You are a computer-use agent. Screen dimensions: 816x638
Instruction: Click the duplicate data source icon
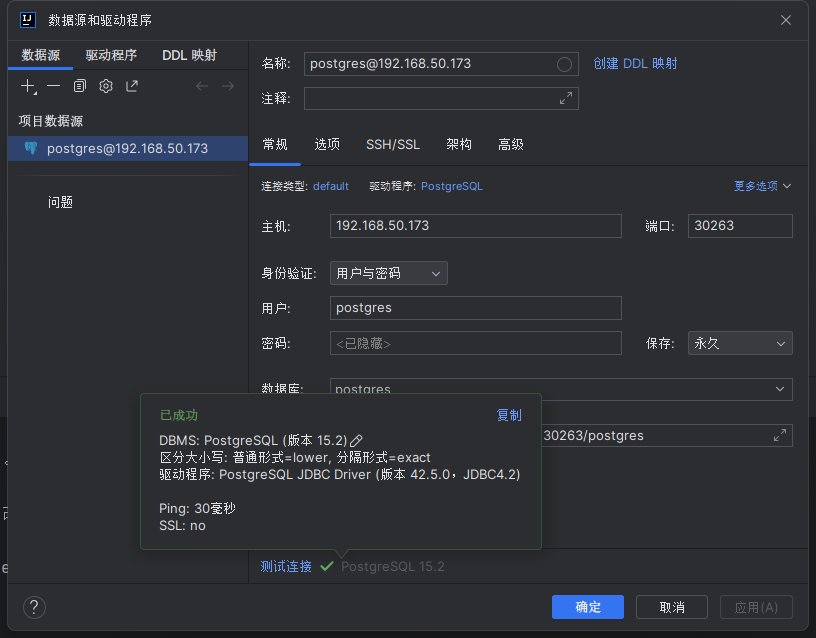[x=80, y=87]
